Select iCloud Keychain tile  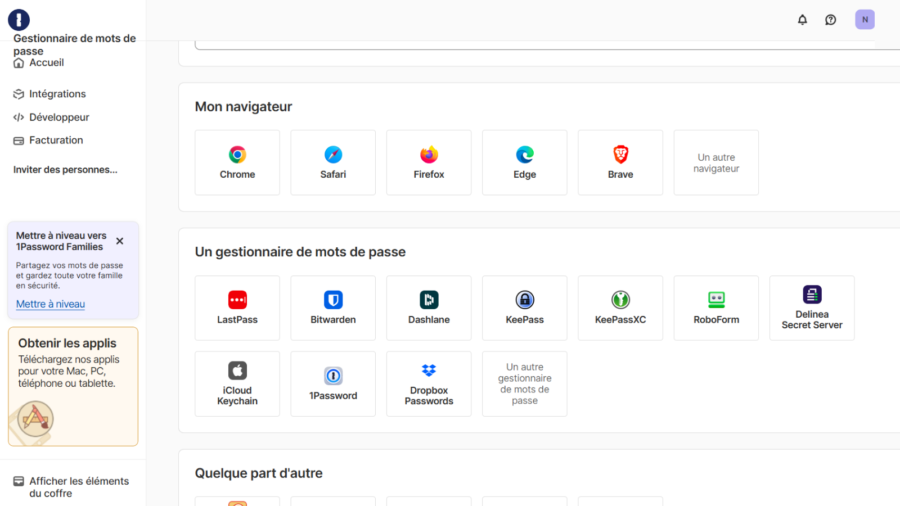[237, 384]
